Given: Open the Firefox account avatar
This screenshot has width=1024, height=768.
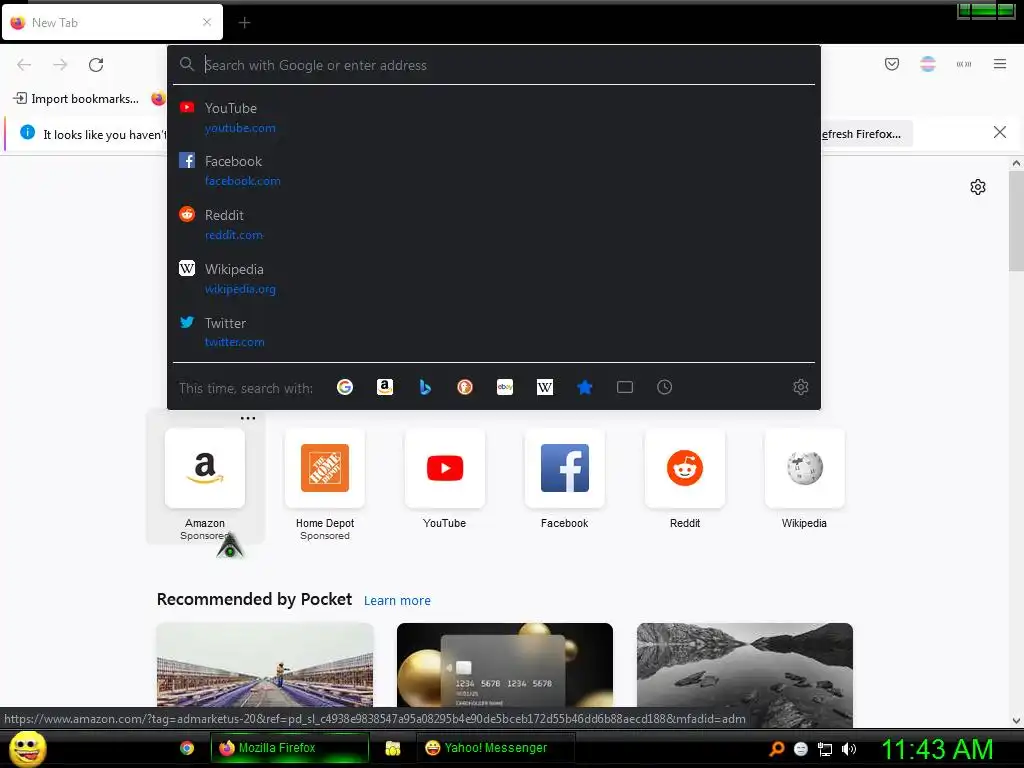Looking at the screenshot, I should [x=928, y=64].
